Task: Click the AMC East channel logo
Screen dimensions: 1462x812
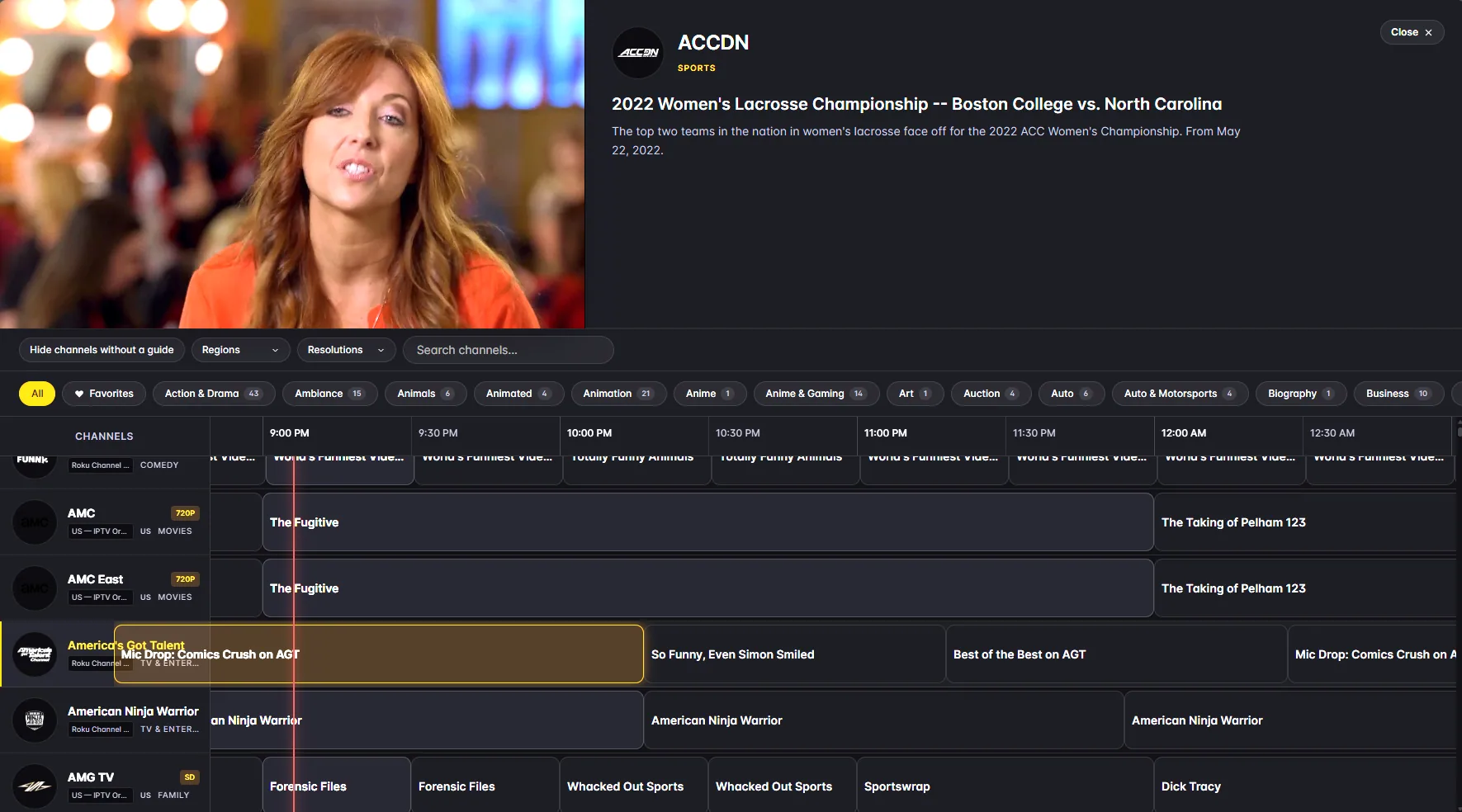Action: tap(35, 588)
